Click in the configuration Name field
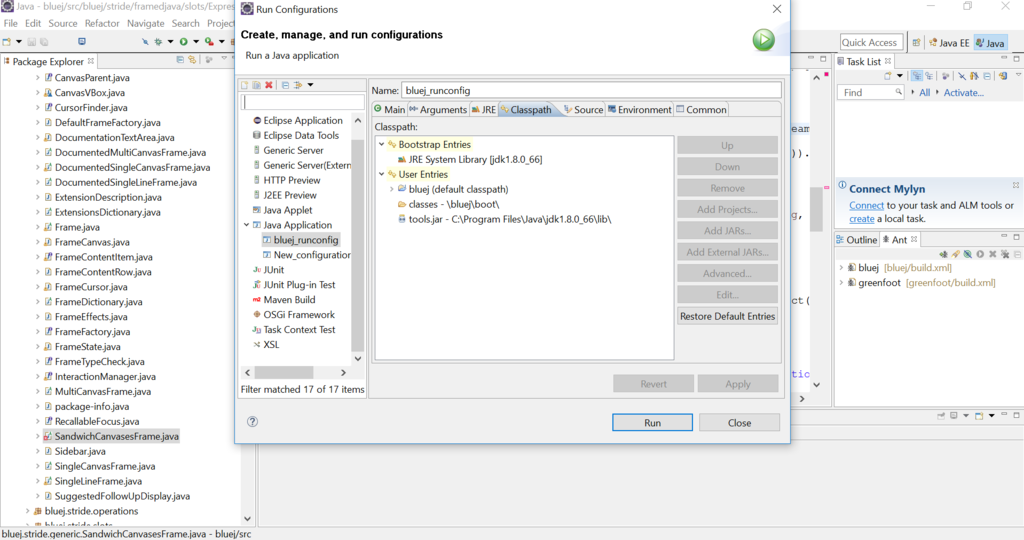 (x=591, y=90)
